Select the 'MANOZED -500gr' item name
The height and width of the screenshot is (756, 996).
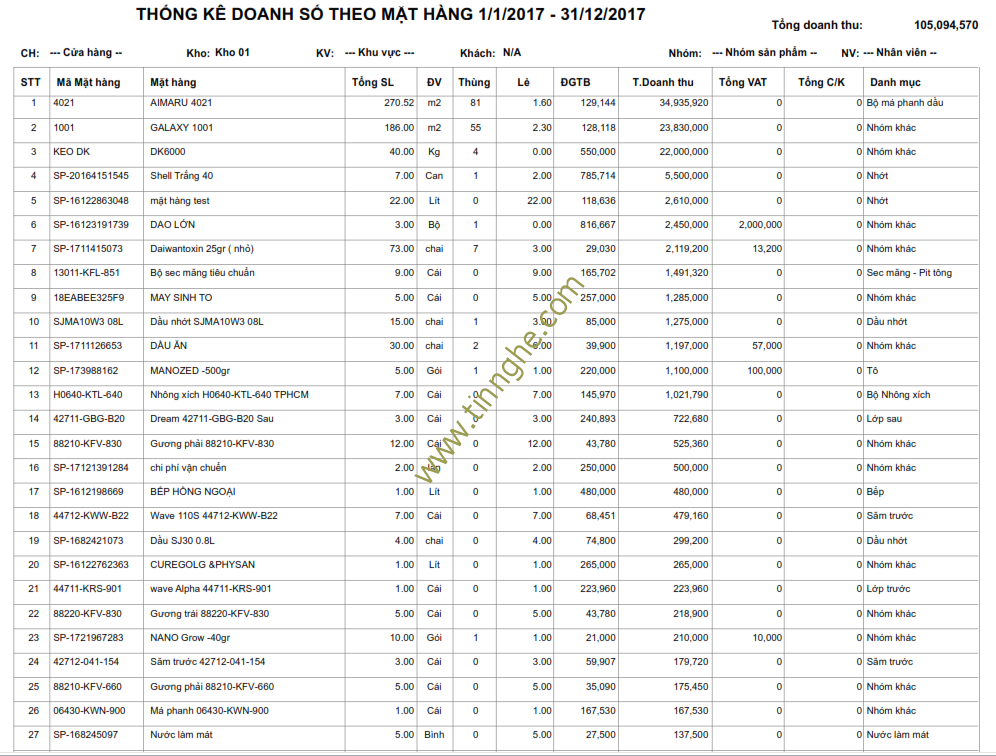[x=190, y=371]
